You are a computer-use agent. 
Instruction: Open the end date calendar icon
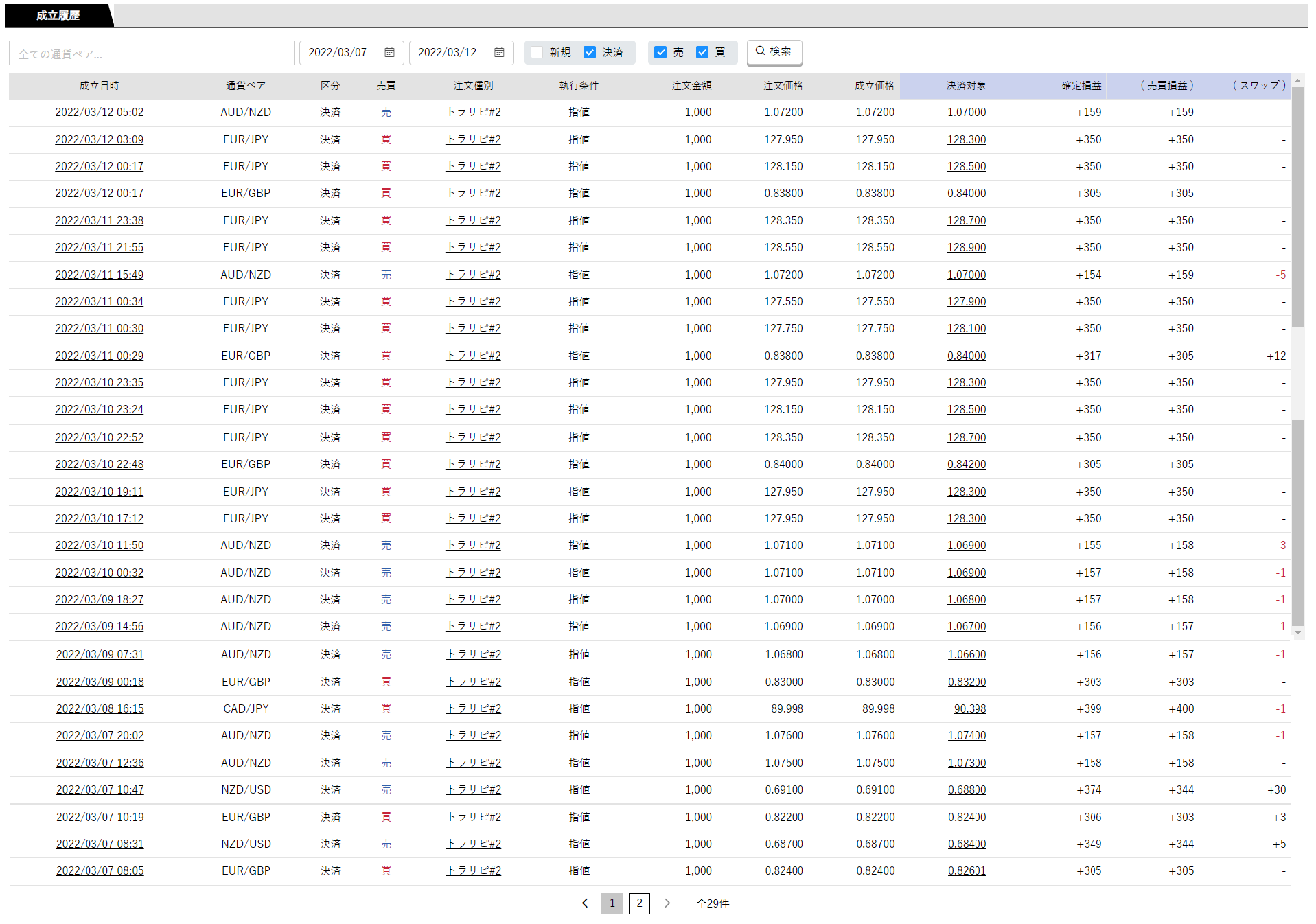pos(499,53)
